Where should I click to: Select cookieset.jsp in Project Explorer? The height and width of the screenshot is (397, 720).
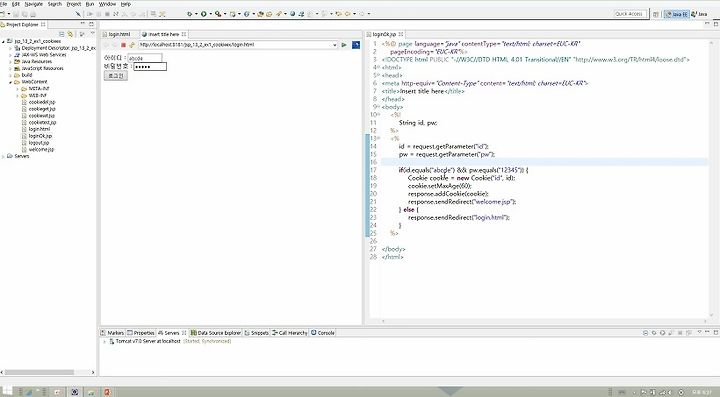click(x=42, y=116)
